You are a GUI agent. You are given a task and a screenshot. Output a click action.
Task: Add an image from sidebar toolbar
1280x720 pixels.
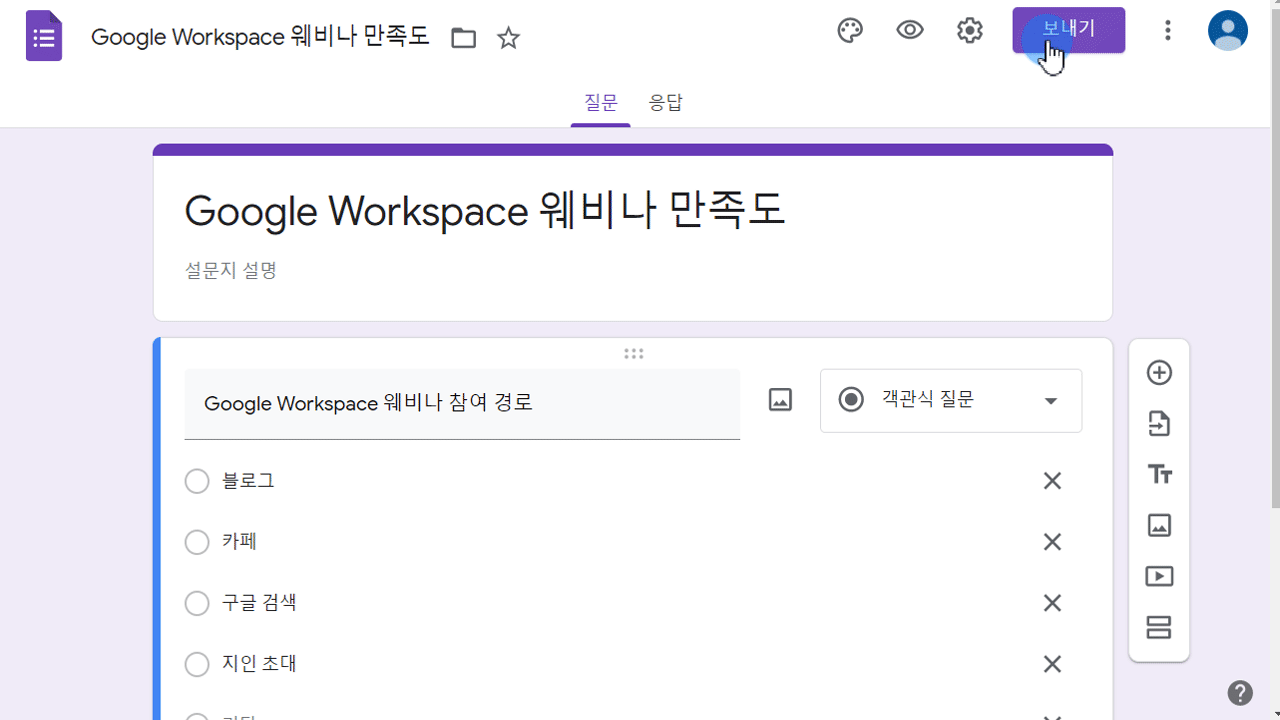(1159, 526)
